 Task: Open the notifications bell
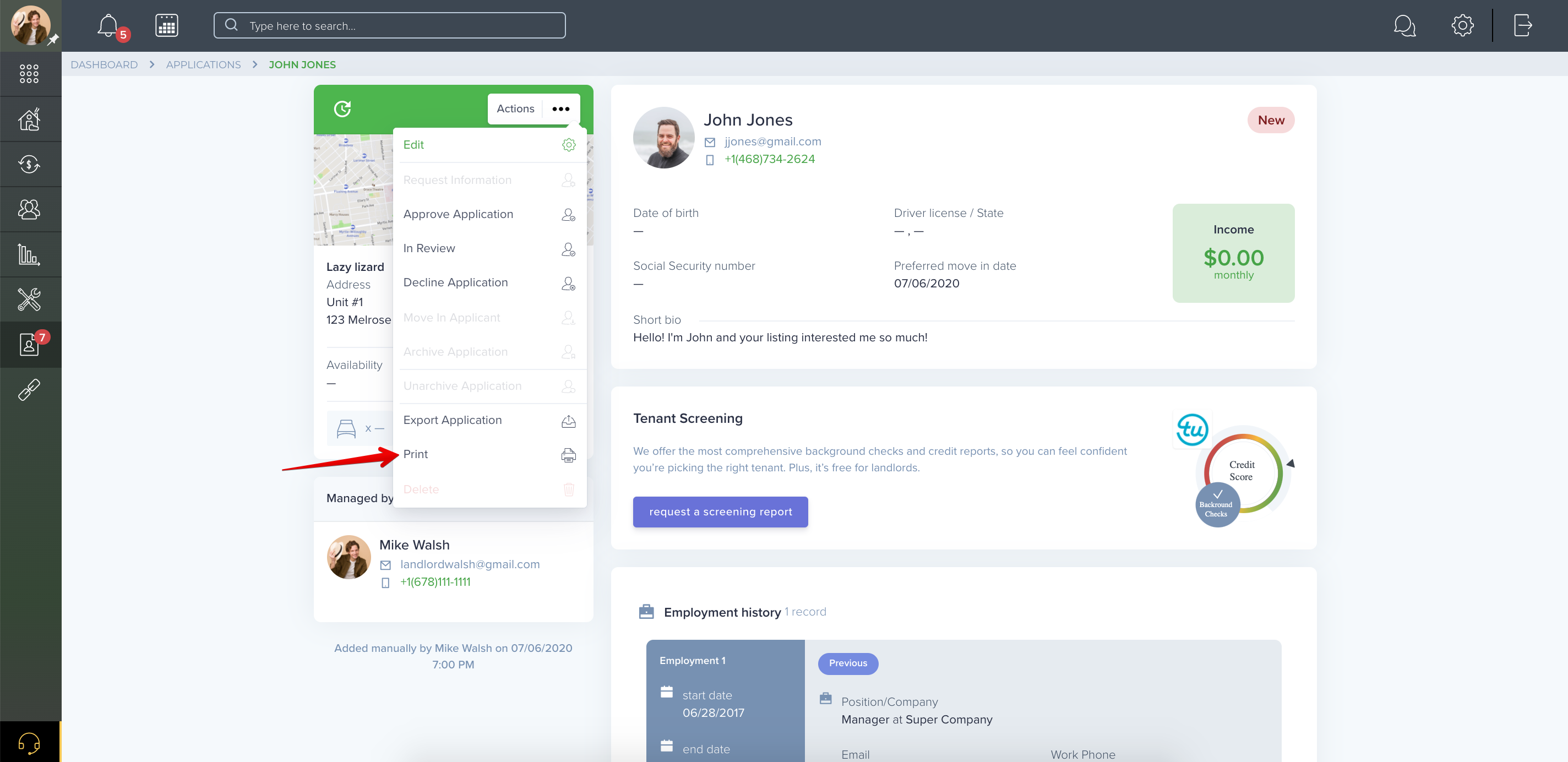click(x=108, y=25)
